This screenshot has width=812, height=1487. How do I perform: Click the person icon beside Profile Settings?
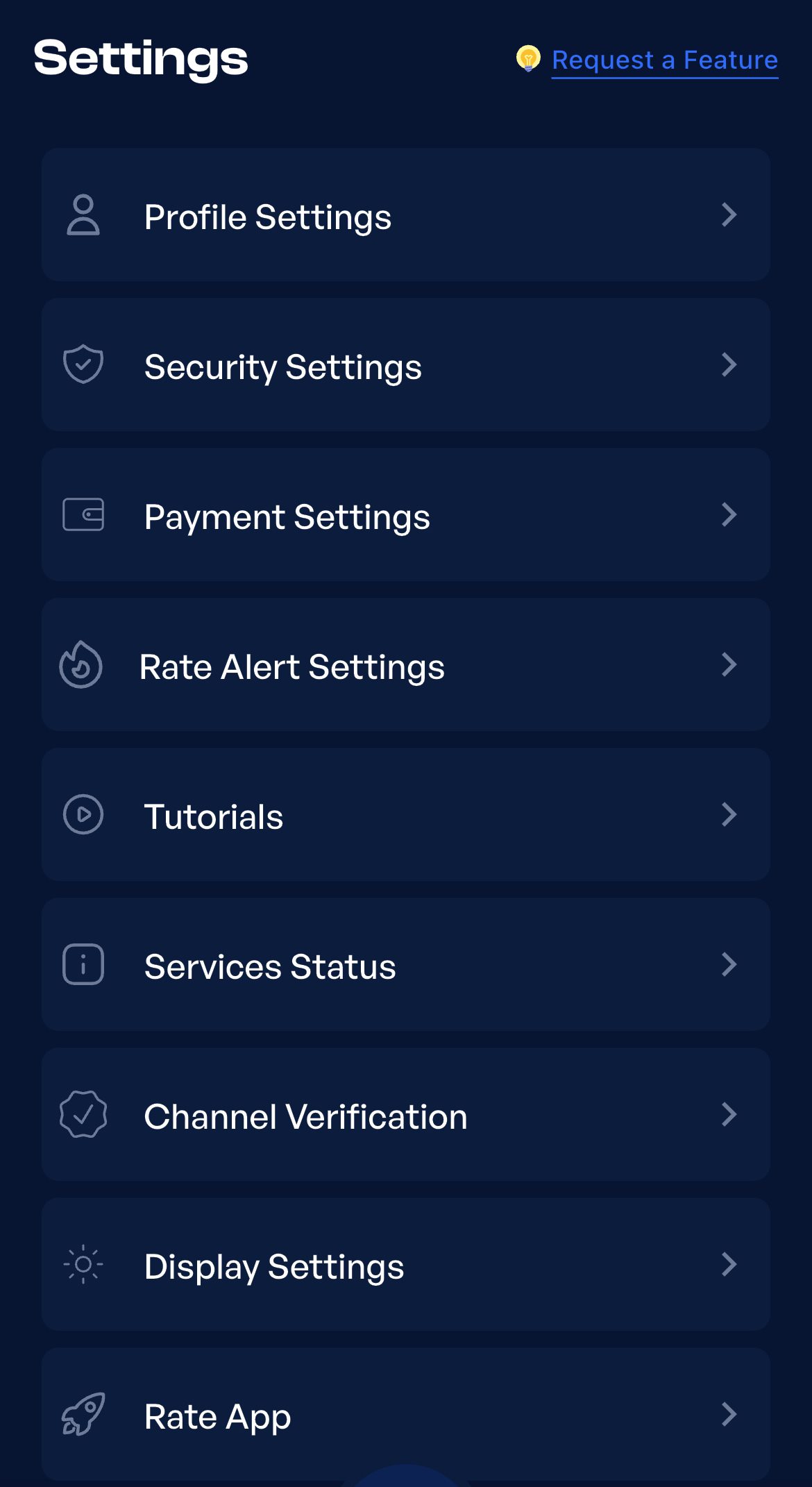(x=83, y=215)
